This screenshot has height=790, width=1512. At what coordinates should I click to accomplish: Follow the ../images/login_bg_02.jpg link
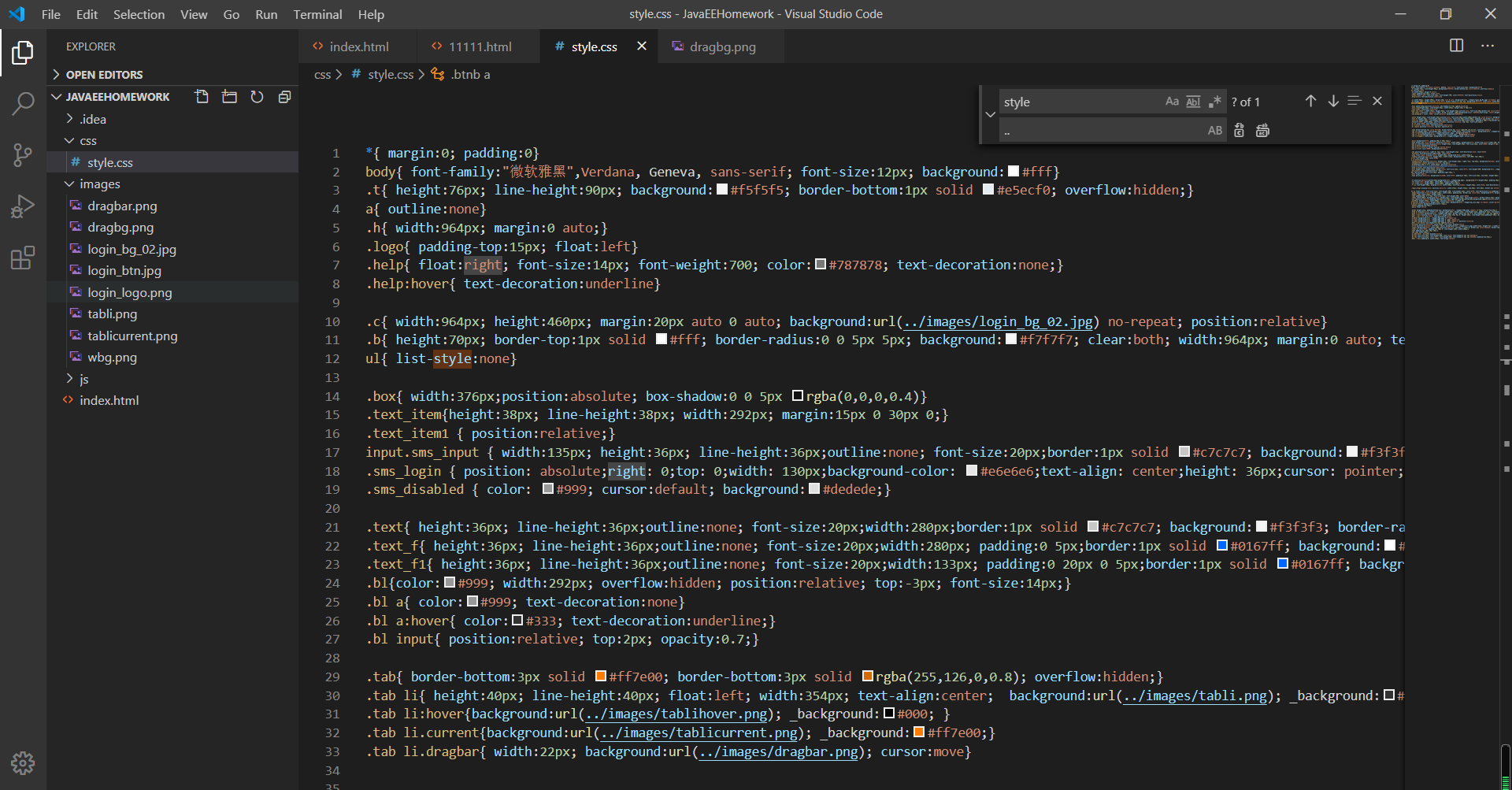998,321
